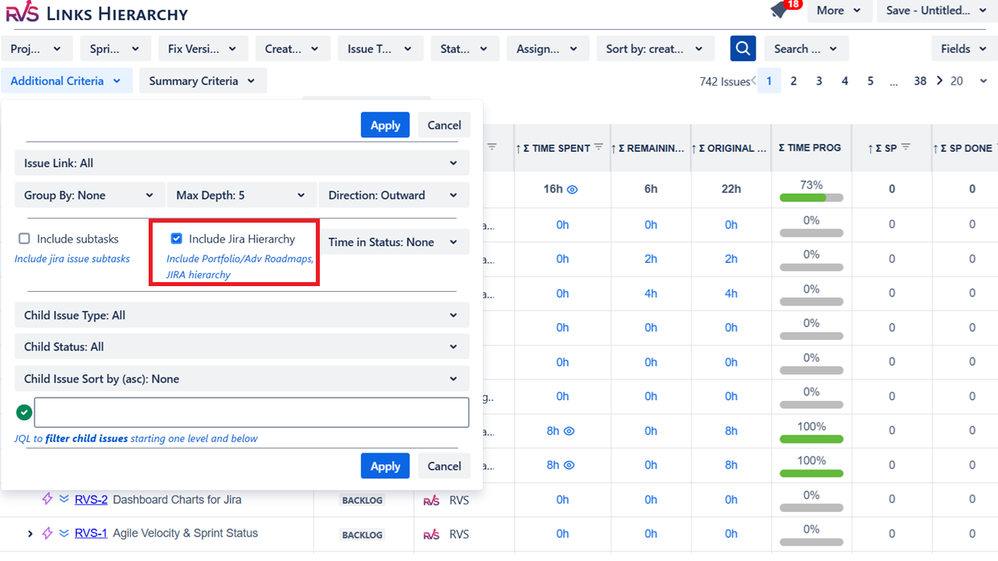Uncheck Include Jira Hierarchy checkbox

point(176,239)
